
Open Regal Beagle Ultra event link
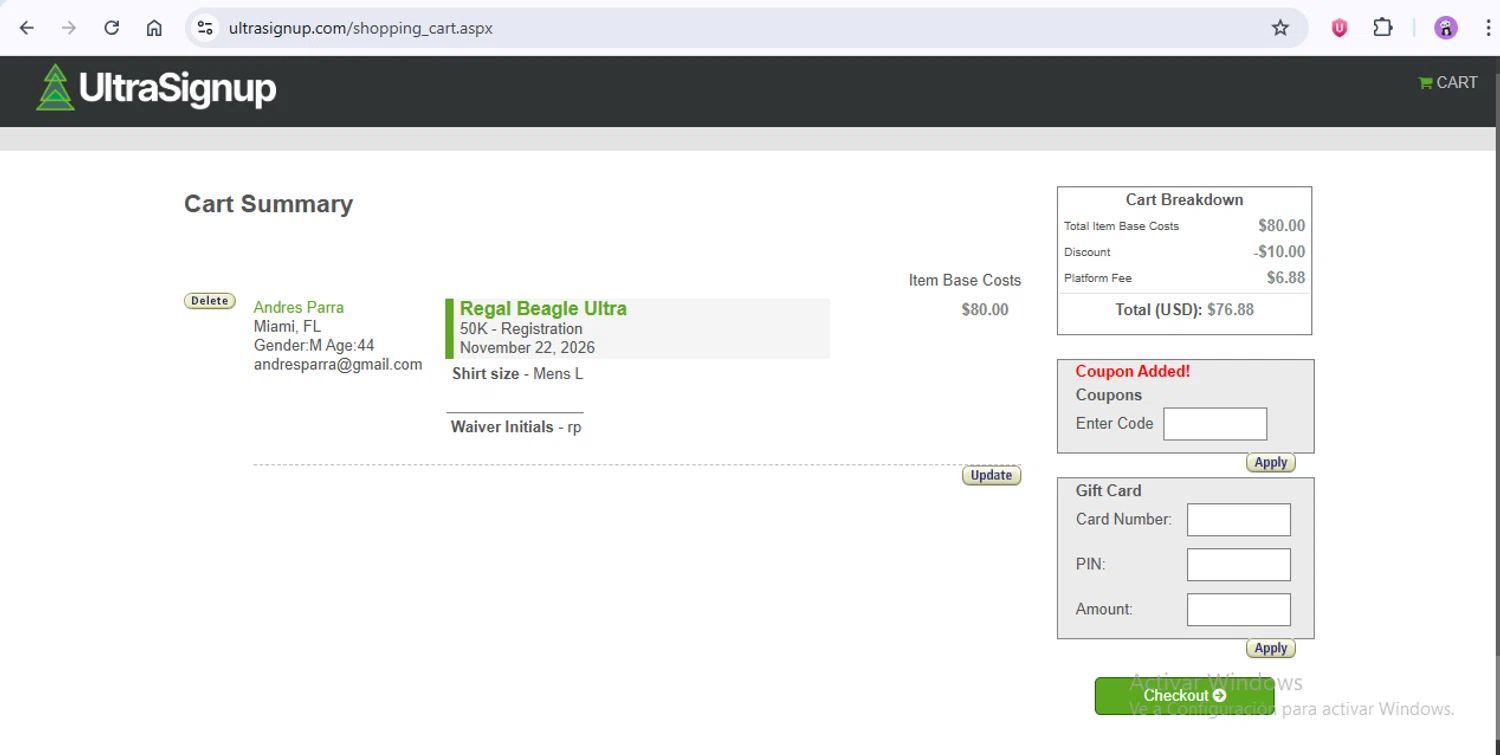pyautogui.click(x=543, y=308)
